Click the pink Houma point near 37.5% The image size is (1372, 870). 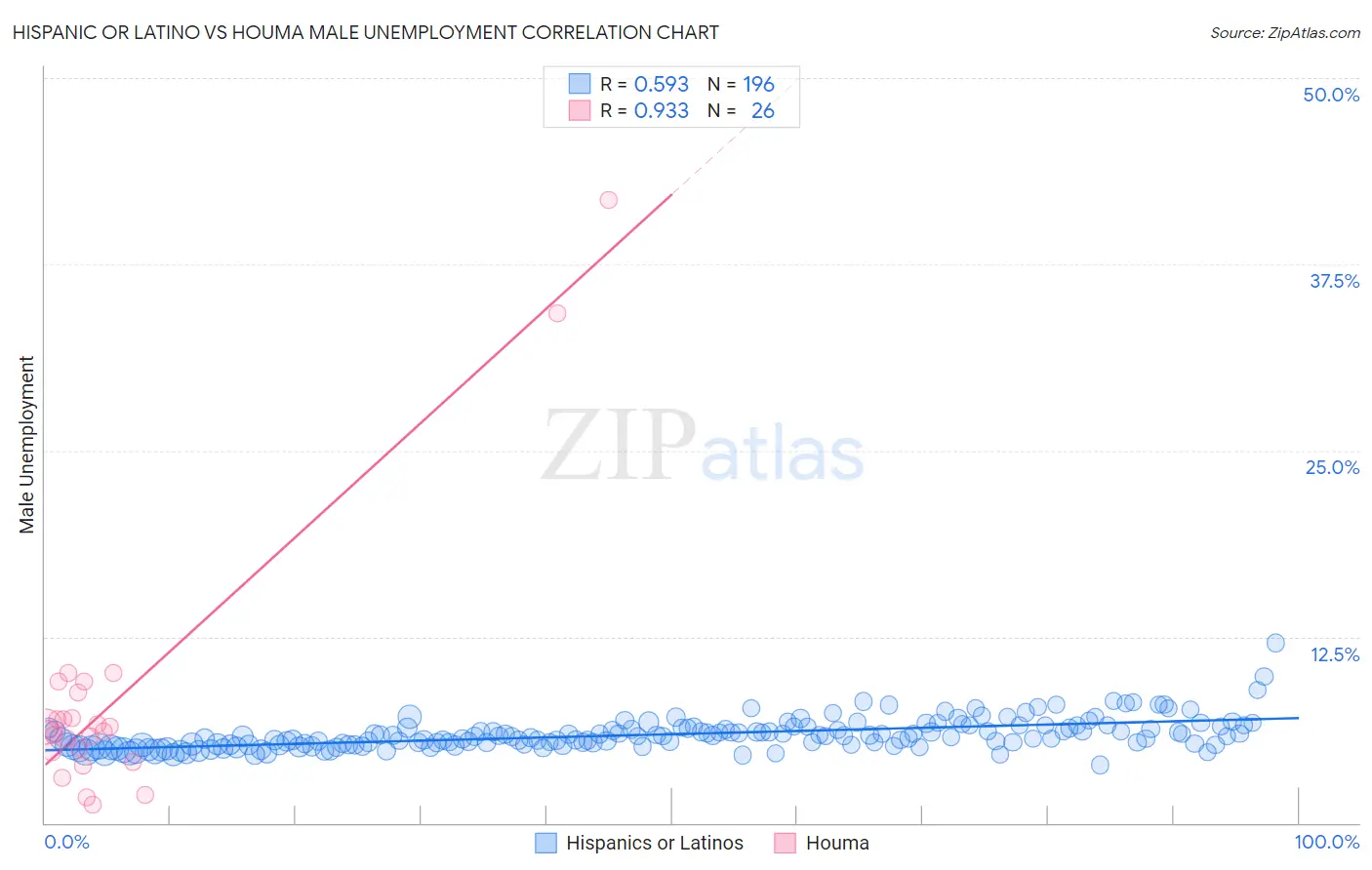tap(557, 313)
